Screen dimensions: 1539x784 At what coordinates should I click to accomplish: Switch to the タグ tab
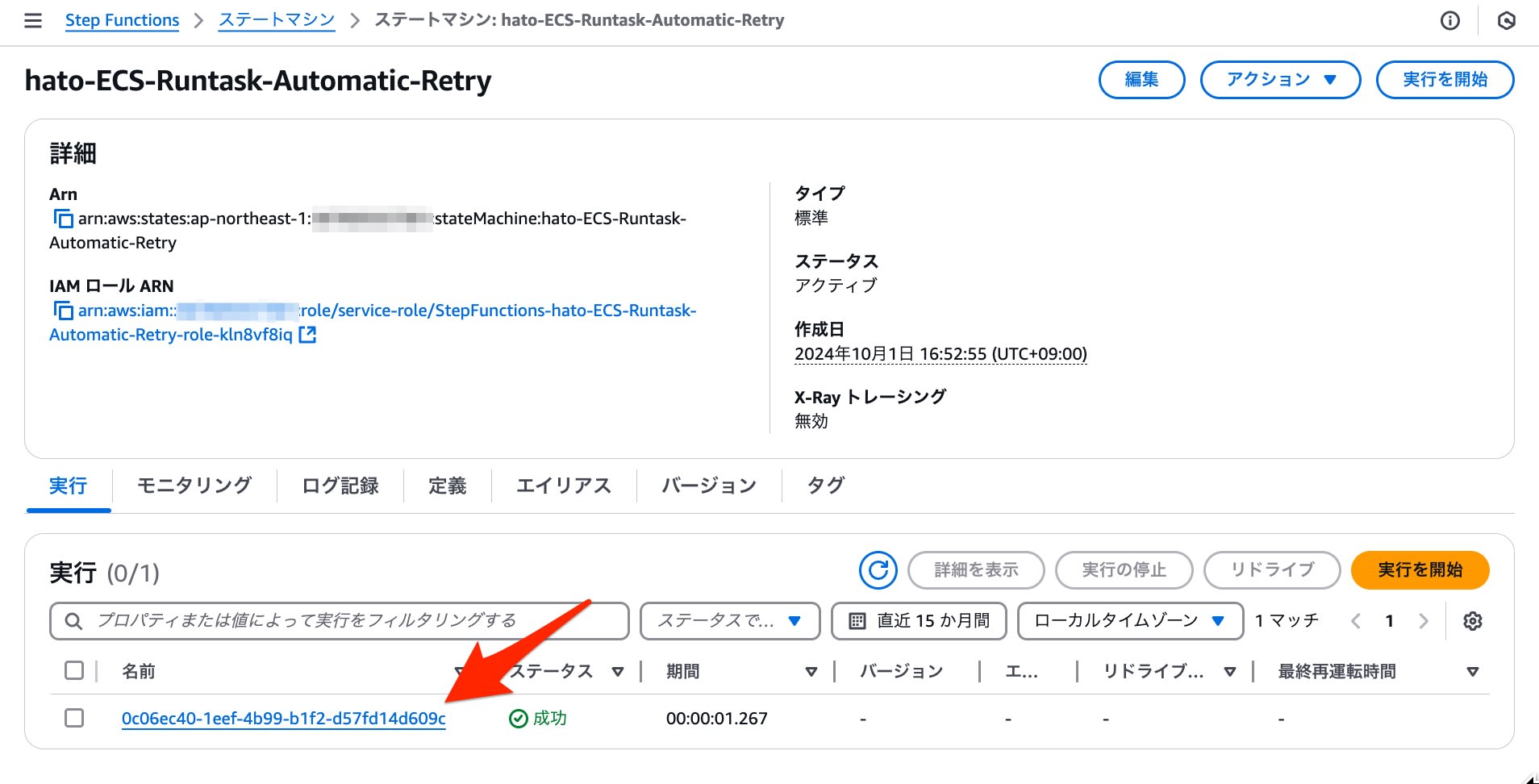[x=825, y=486]
